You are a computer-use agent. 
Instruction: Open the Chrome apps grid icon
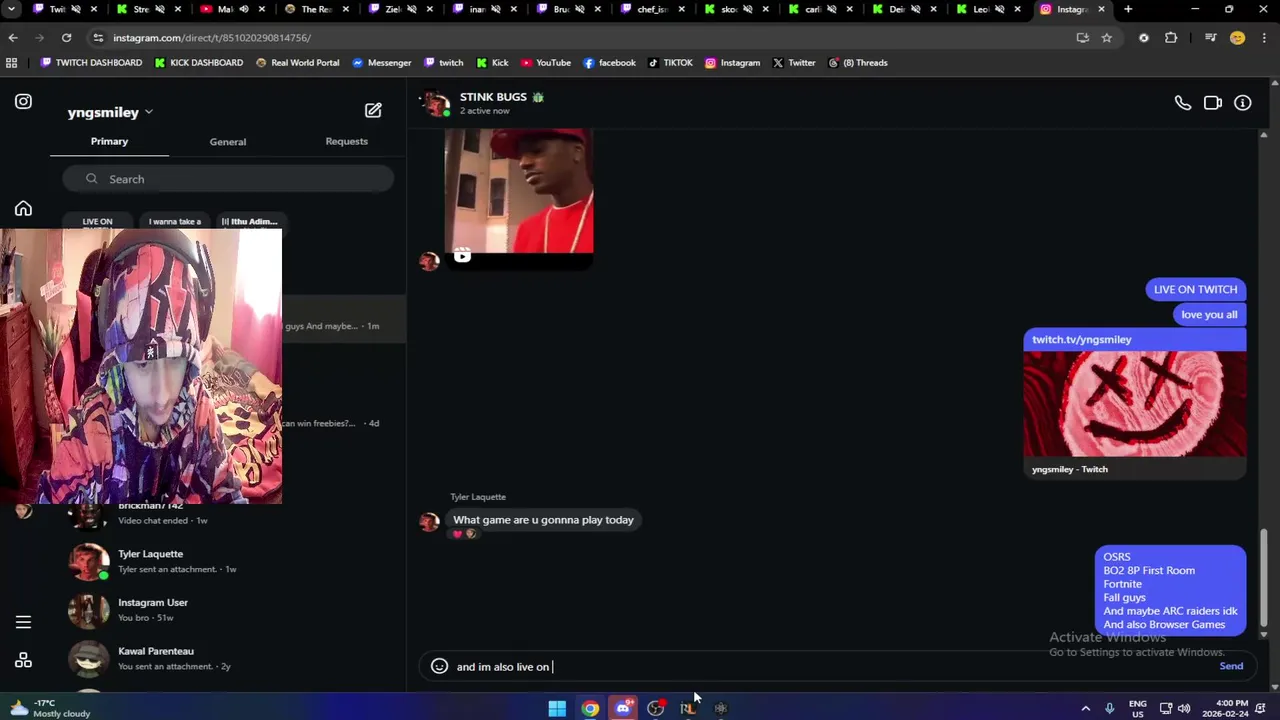[x=12, y=62]
